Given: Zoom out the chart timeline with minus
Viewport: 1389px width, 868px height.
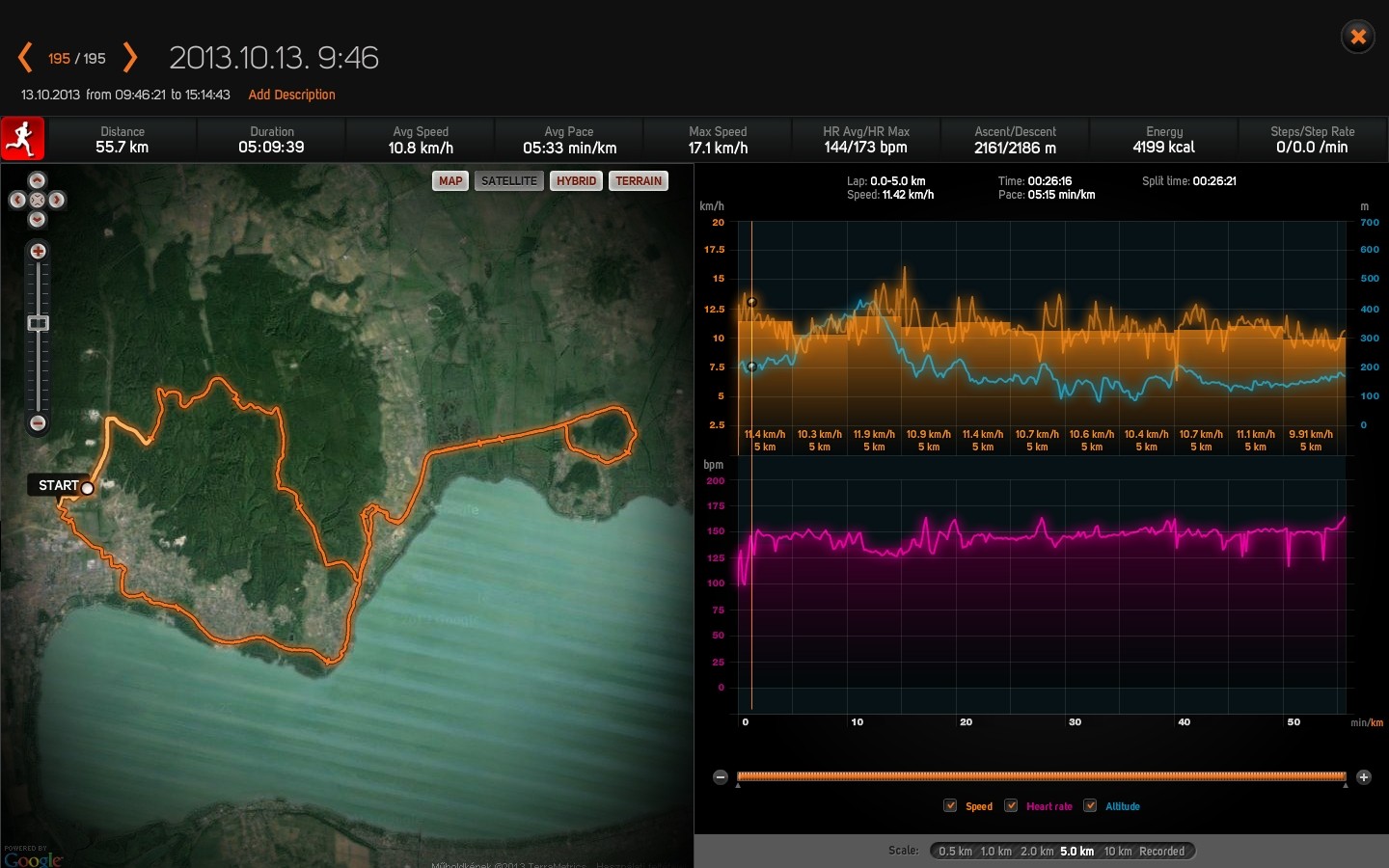Looking at the screenshot, I should pos(720,777).
